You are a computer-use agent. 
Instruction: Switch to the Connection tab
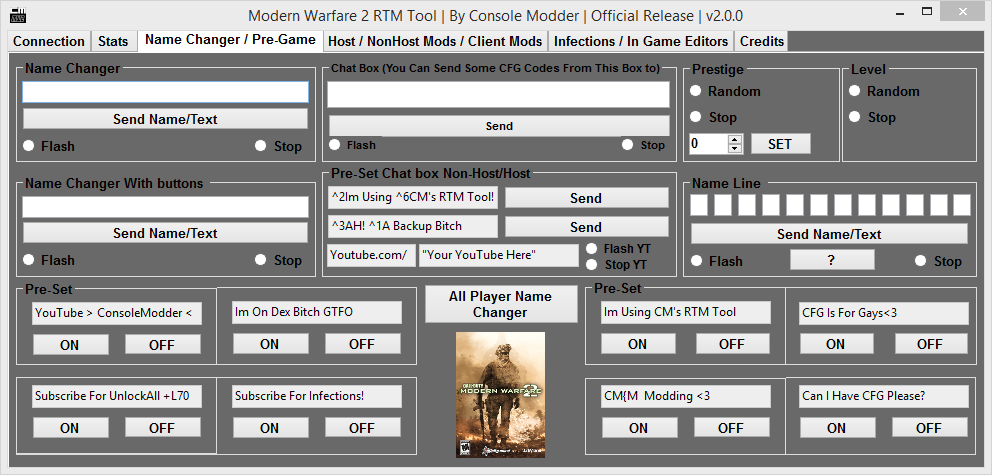(49, 41)
